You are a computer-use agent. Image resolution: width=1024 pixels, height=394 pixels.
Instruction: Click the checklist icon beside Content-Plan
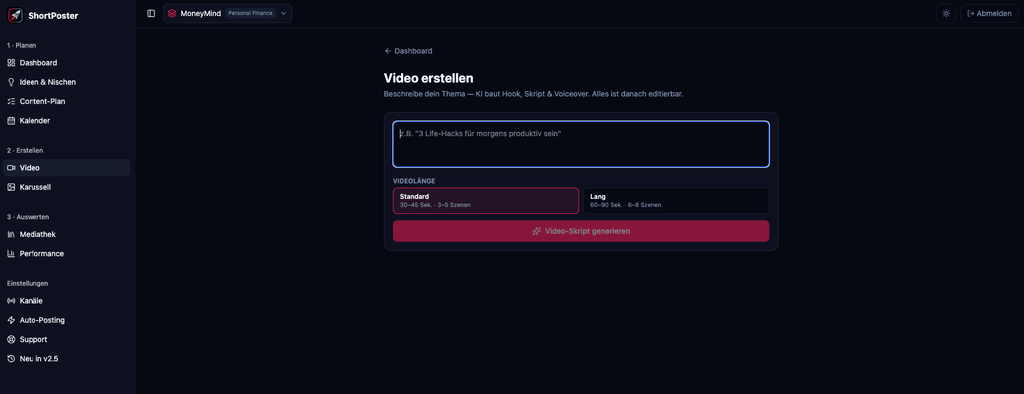pos(11,101)
